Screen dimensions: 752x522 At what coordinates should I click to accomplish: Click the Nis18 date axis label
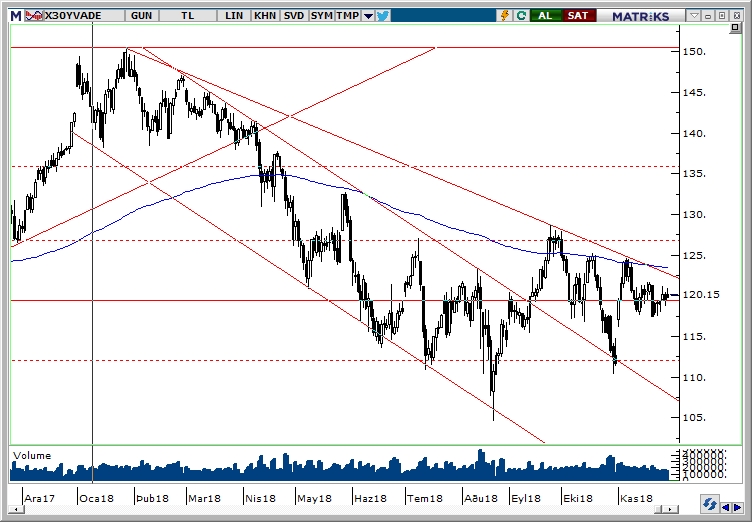pyautogui.click(x=260, y=498)
